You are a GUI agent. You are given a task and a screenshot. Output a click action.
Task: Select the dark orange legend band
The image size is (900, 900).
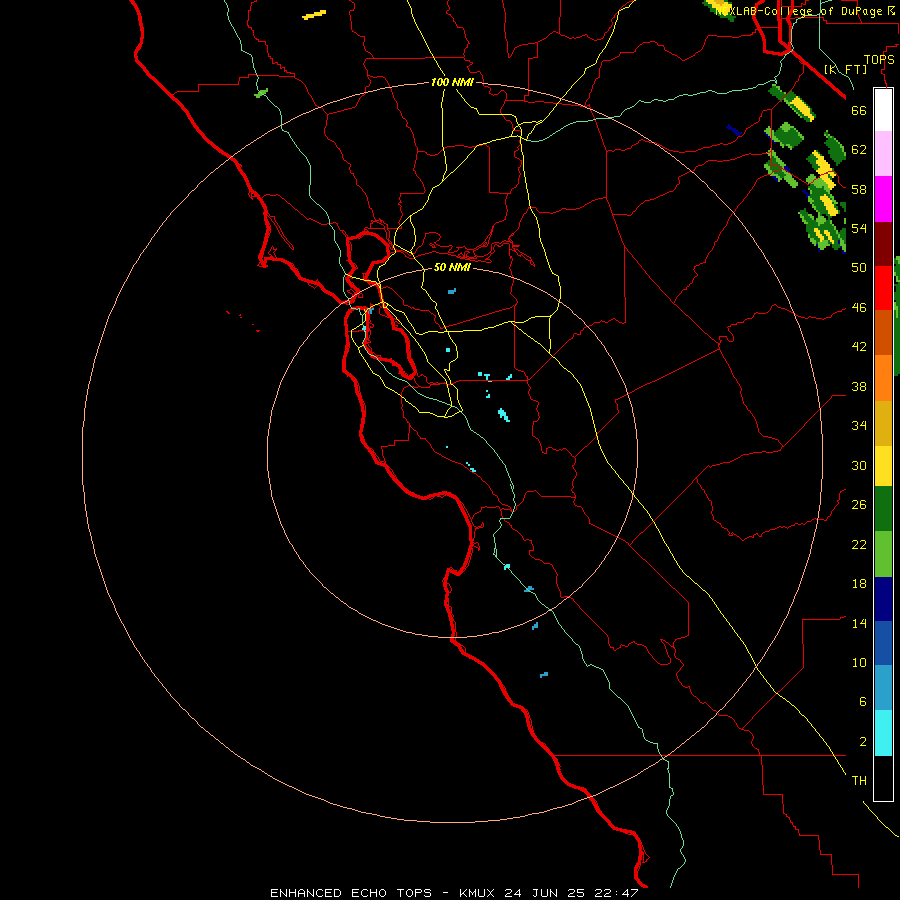click(883, 332)
